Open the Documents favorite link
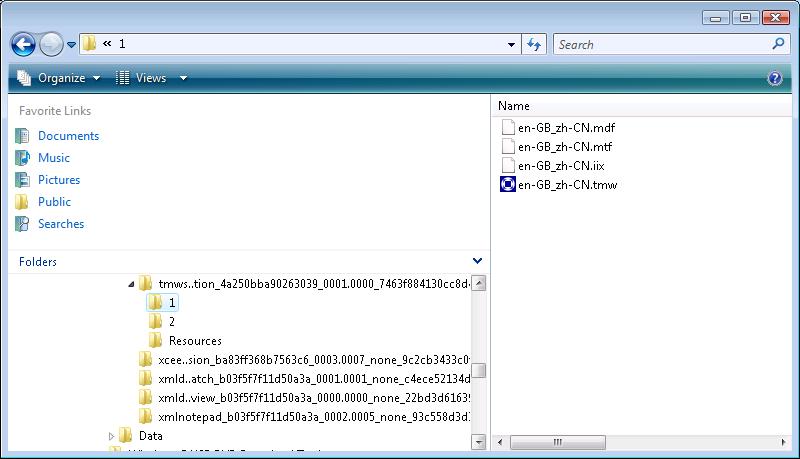 pos(68,136)
